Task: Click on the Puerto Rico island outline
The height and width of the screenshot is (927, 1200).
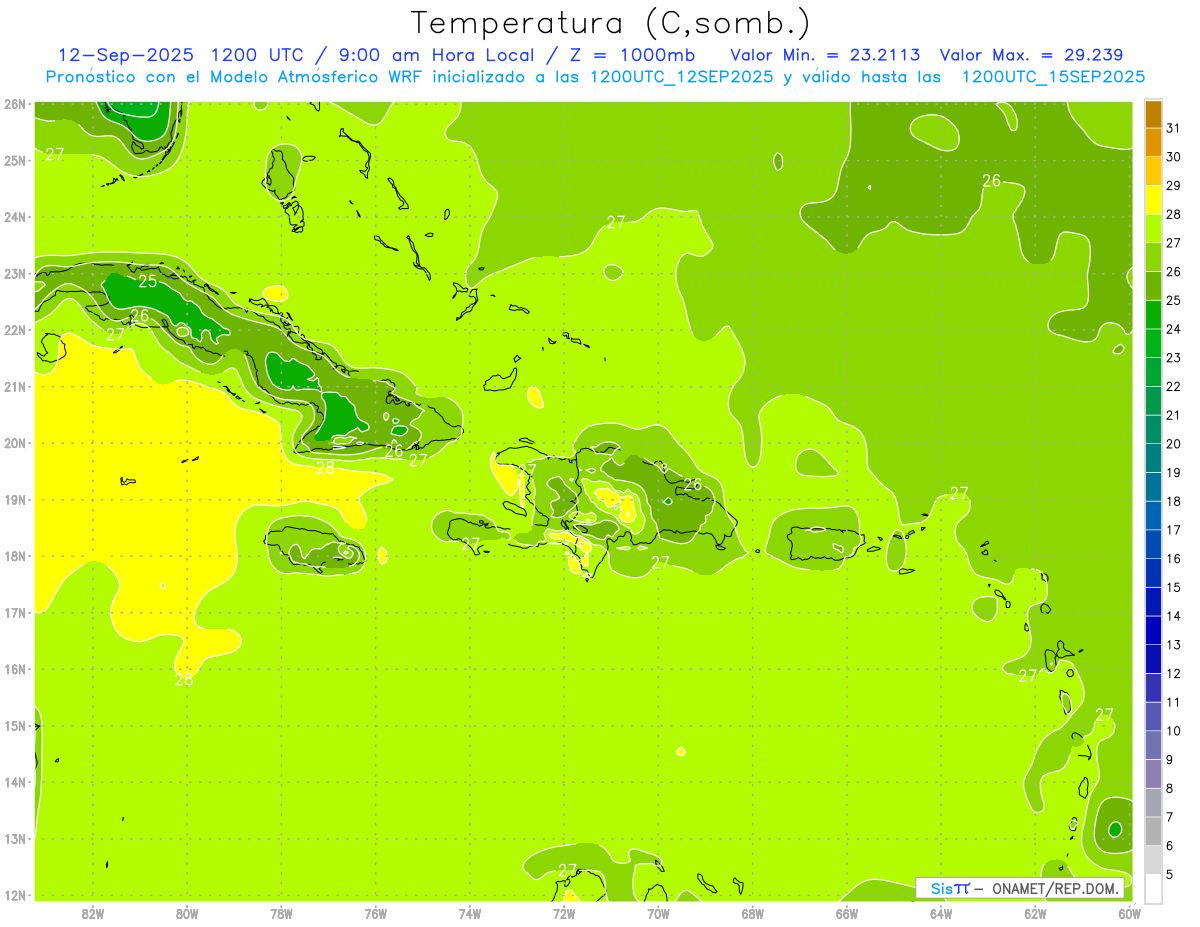Action: [825, 543]
